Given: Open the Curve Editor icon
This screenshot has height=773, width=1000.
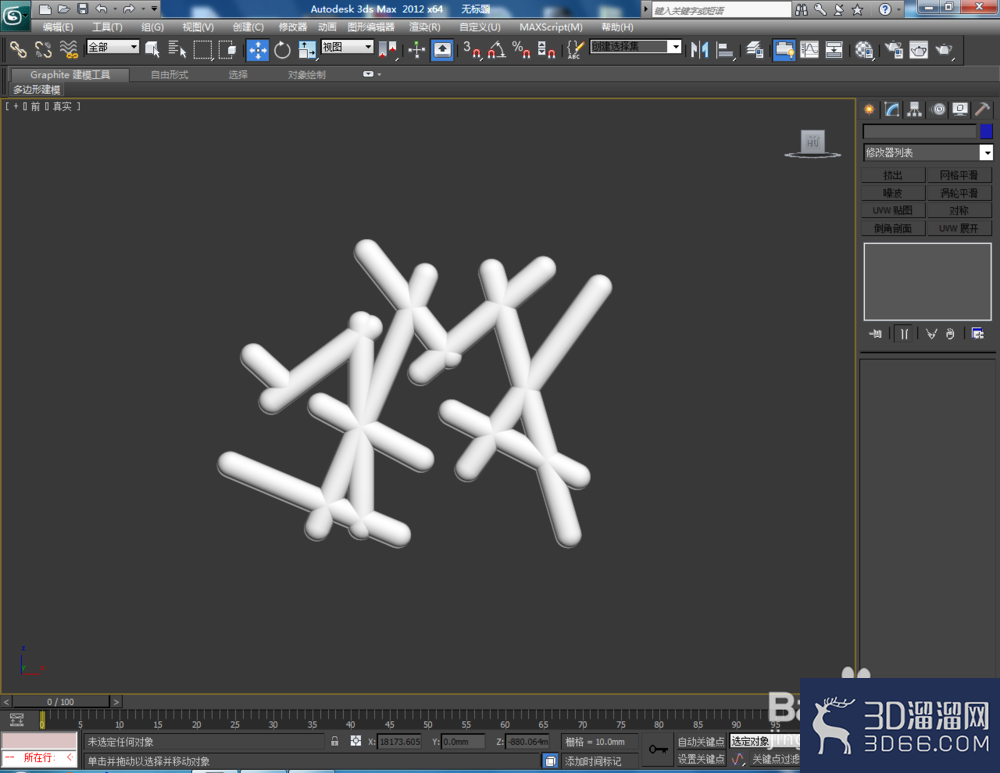Looking at the screenshot, I should point(809,50).
